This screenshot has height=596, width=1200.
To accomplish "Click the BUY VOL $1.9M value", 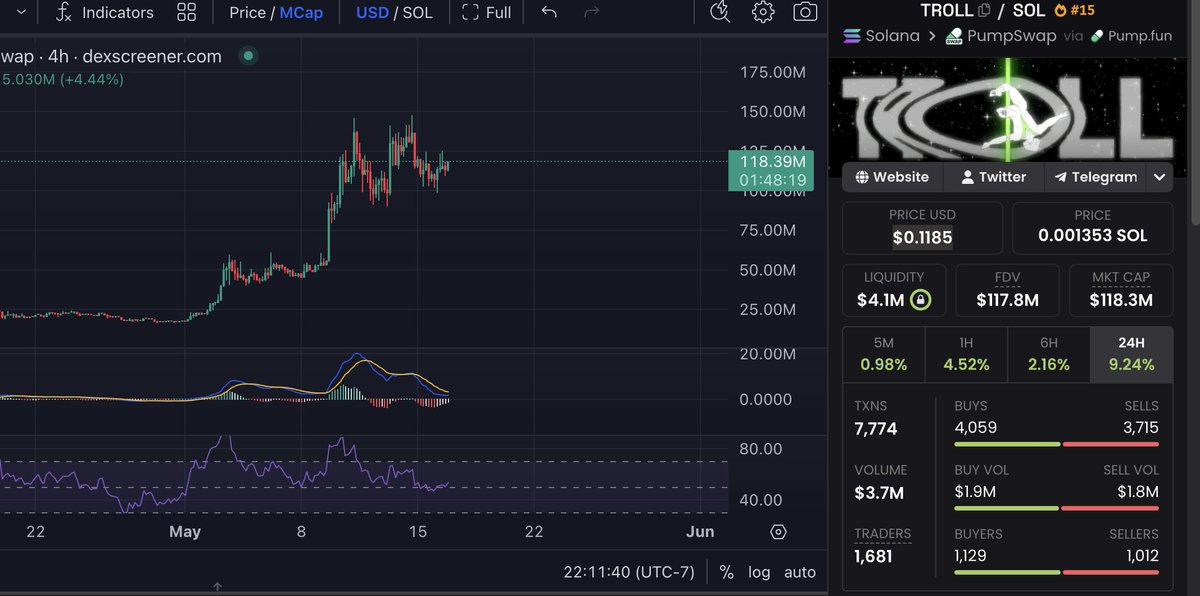I will pyautogui.click(x=975, y=491).
